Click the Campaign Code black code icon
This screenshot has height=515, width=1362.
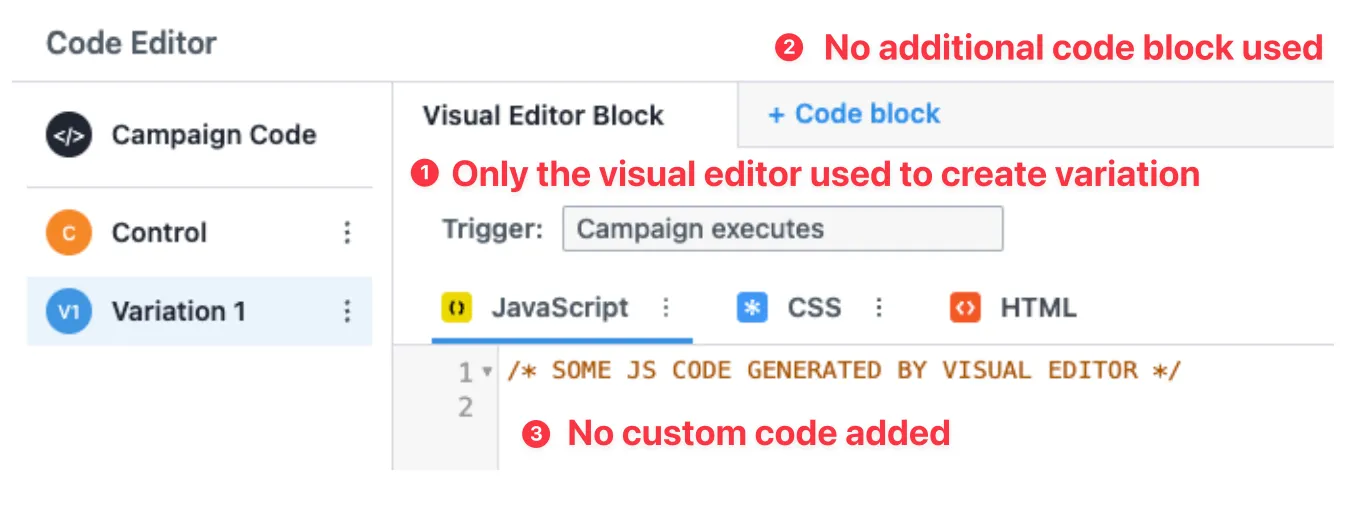point(68,135)
